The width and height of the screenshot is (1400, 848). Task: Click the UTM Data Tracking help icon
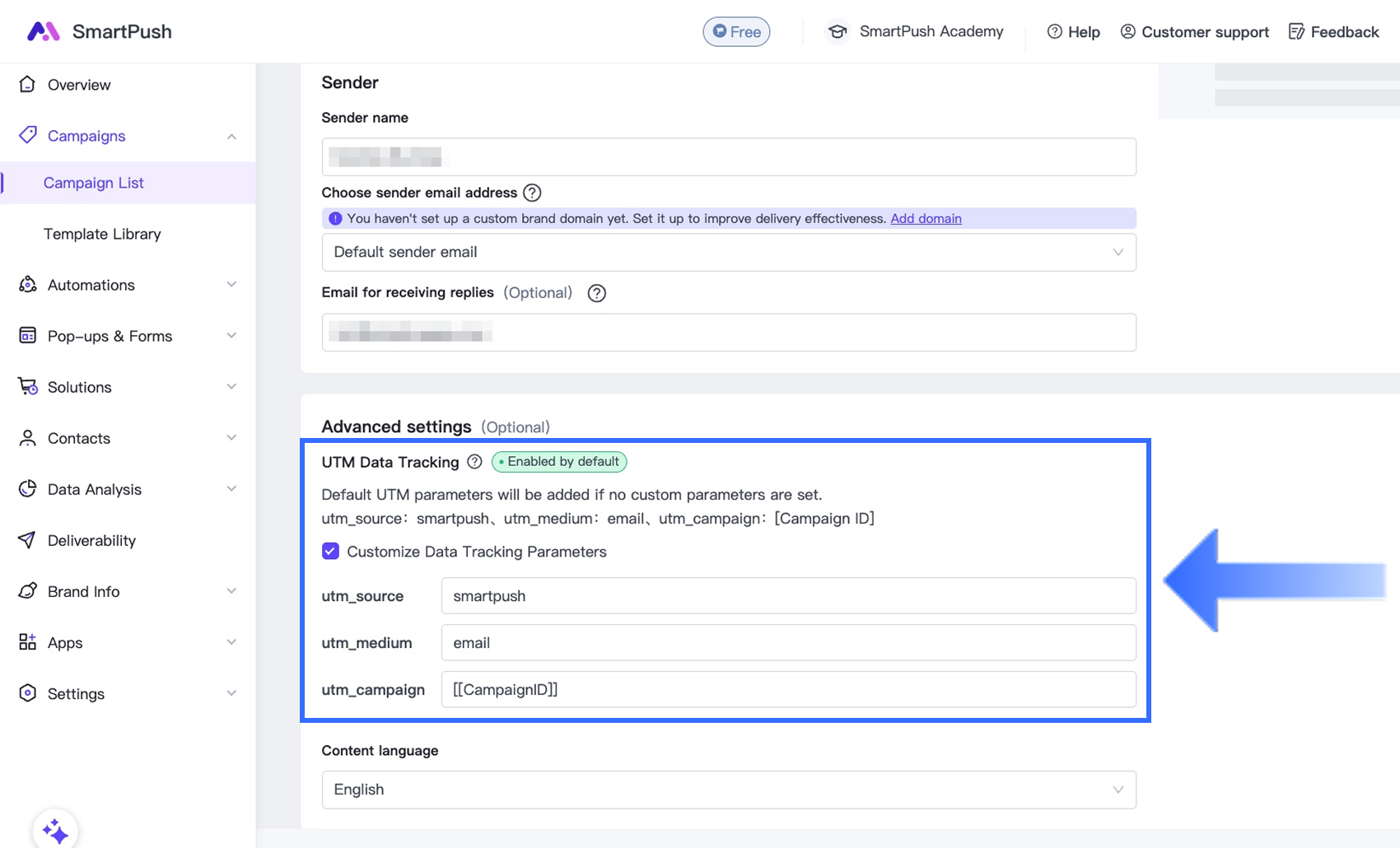click(474, 462)
